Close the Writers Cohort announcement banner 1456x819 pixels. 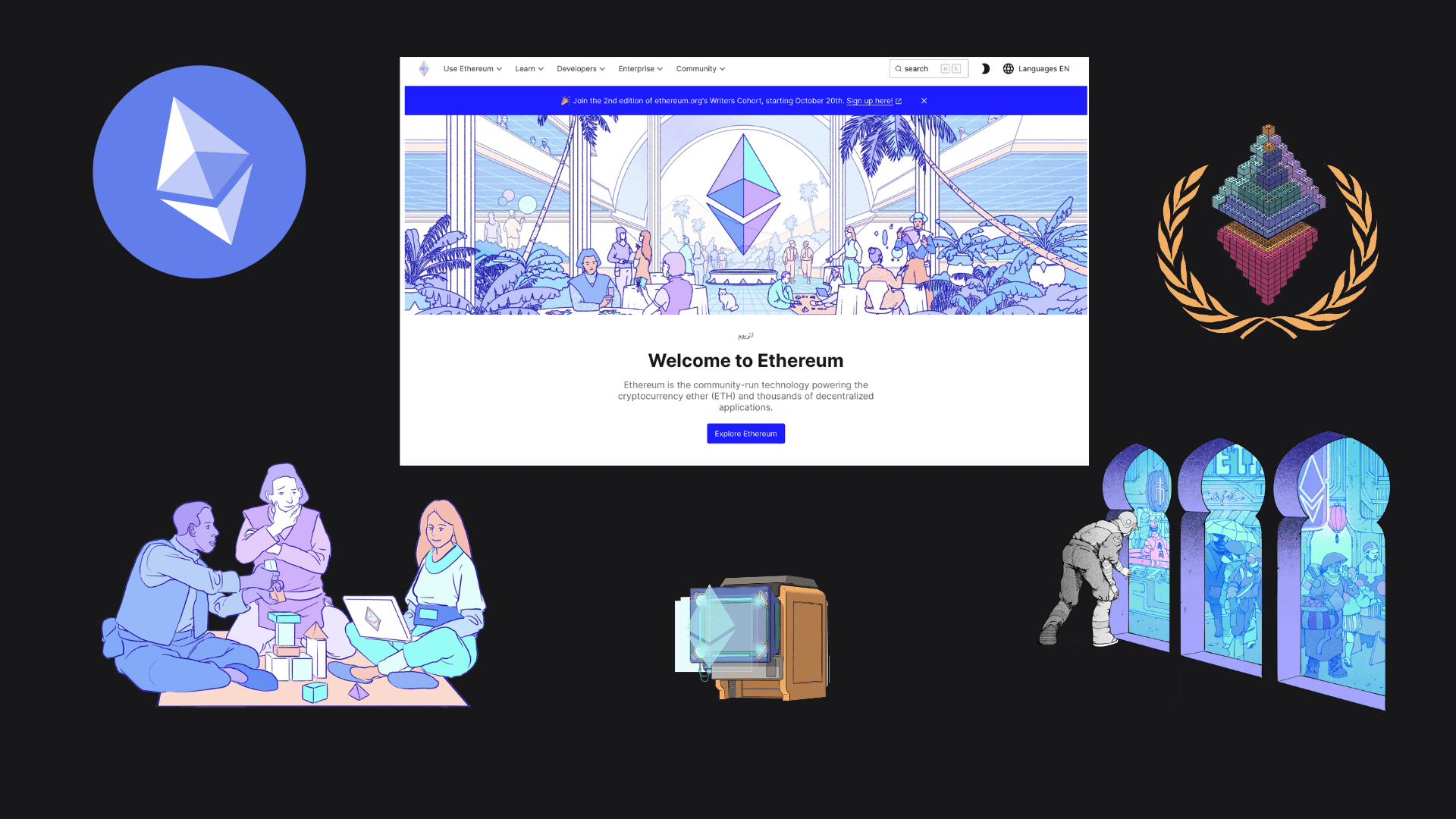pos(924,99)
